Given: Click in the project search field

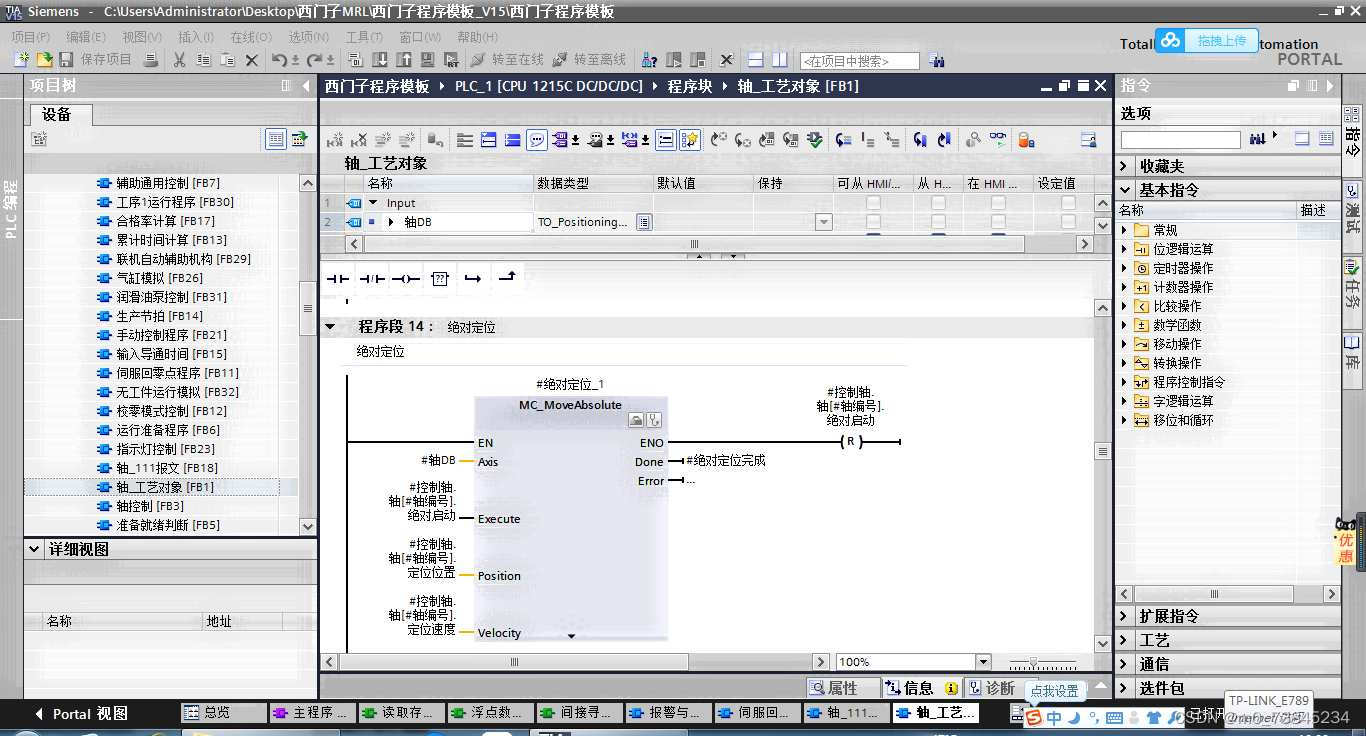Looking at the screenshot, I should tap(859, 61).
